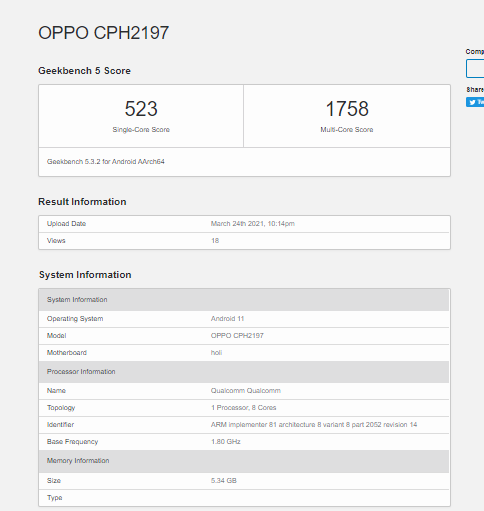Screen dimensions: 484x511
Task: Click the processor Name label
Action: pos(56,391)
